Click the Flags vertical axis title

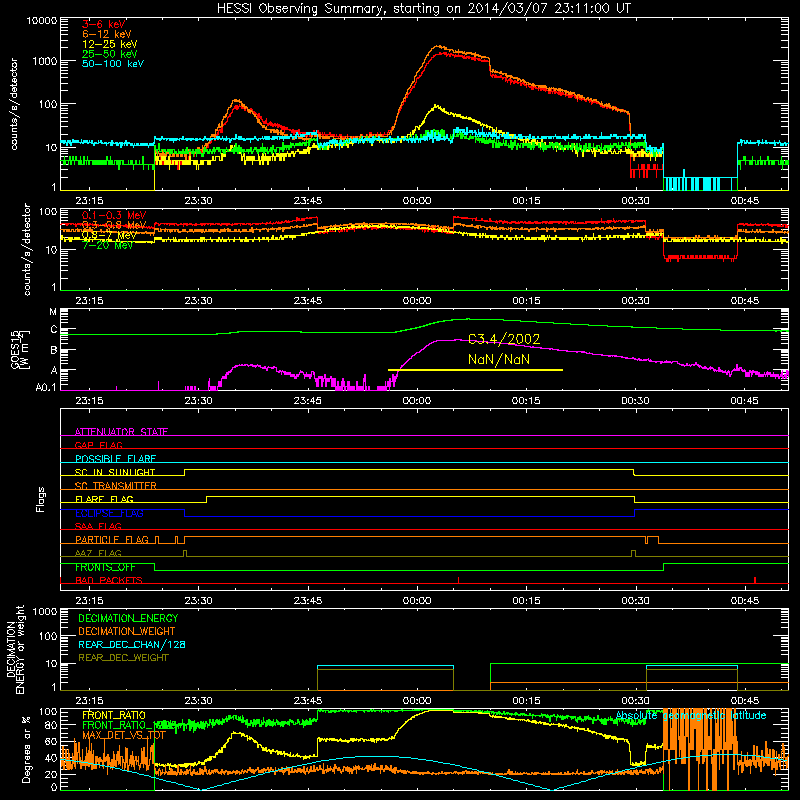click(41, 499)
